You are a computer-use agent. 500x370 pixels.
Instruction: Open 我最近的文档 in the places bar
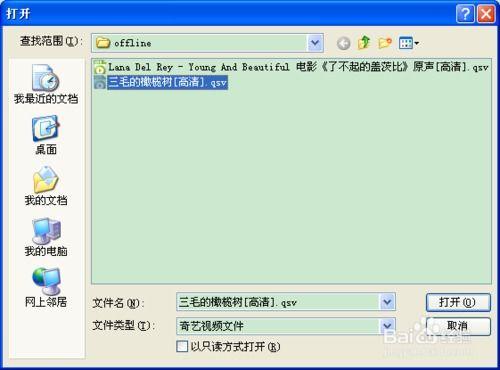click(x=46, y=84)
